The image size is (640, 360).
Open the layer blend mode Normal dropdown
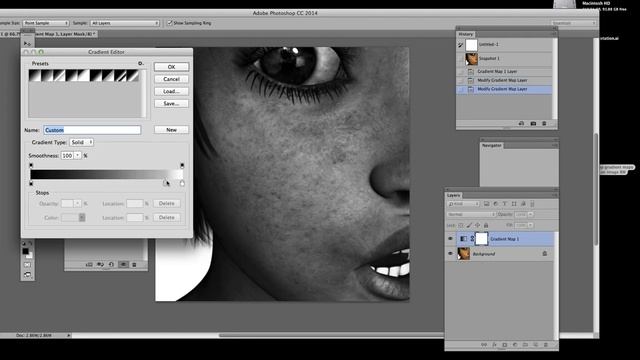tap(471, 214)
